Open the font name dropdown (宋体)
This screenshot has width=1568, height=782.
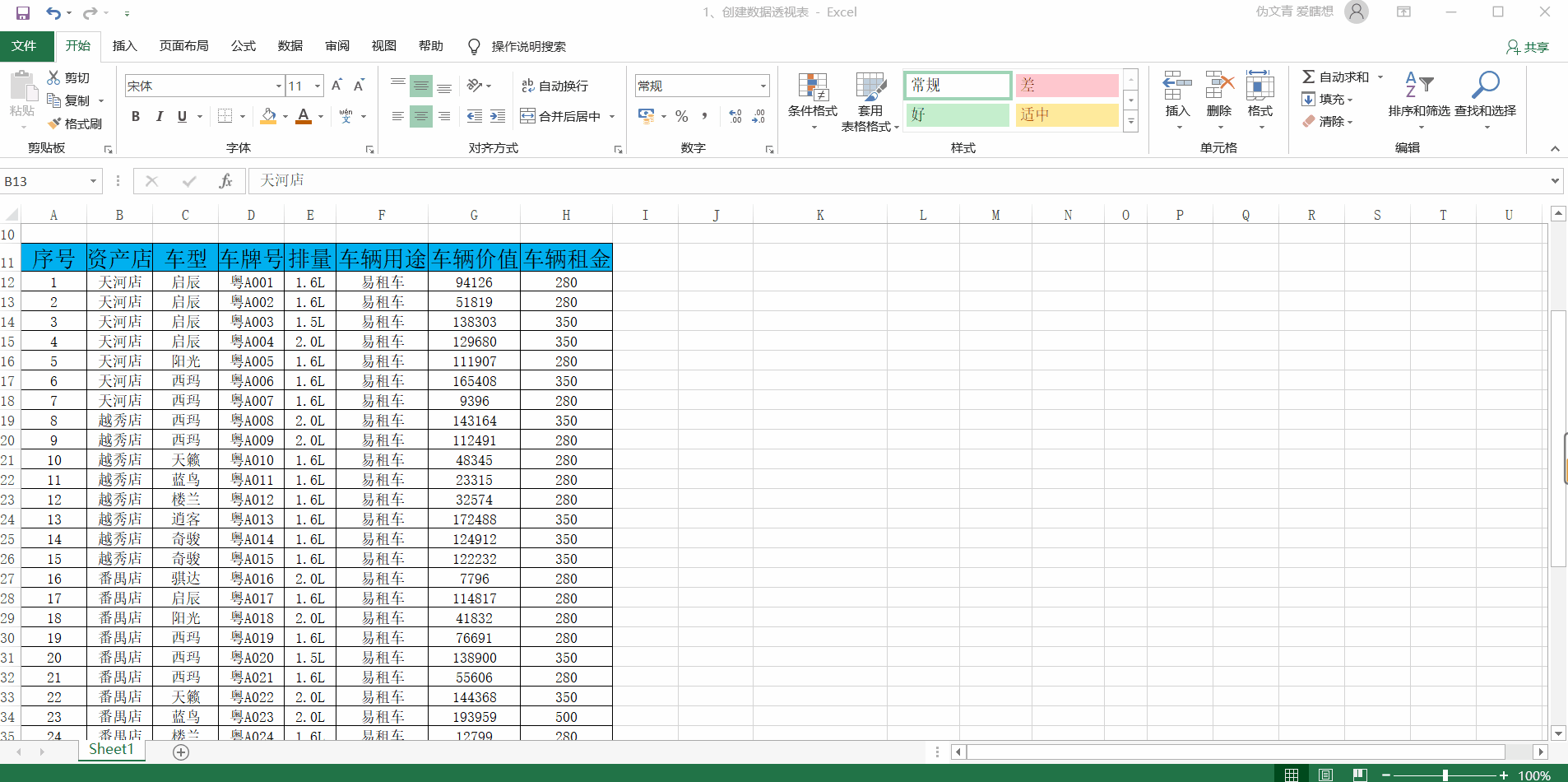[x=279, y=86]
